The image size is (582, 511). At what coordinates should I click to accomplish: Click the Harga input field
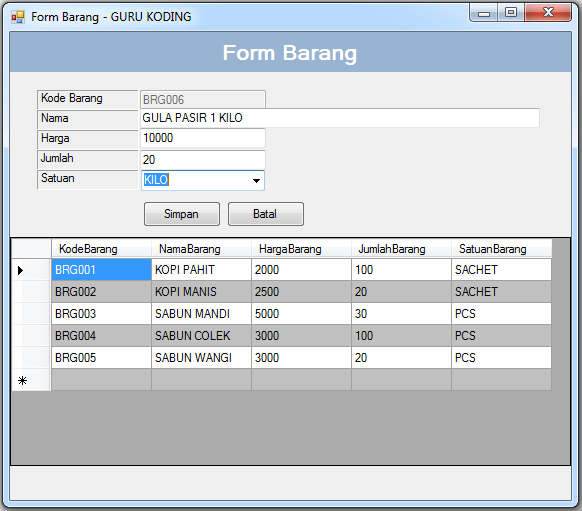[203, 138]
